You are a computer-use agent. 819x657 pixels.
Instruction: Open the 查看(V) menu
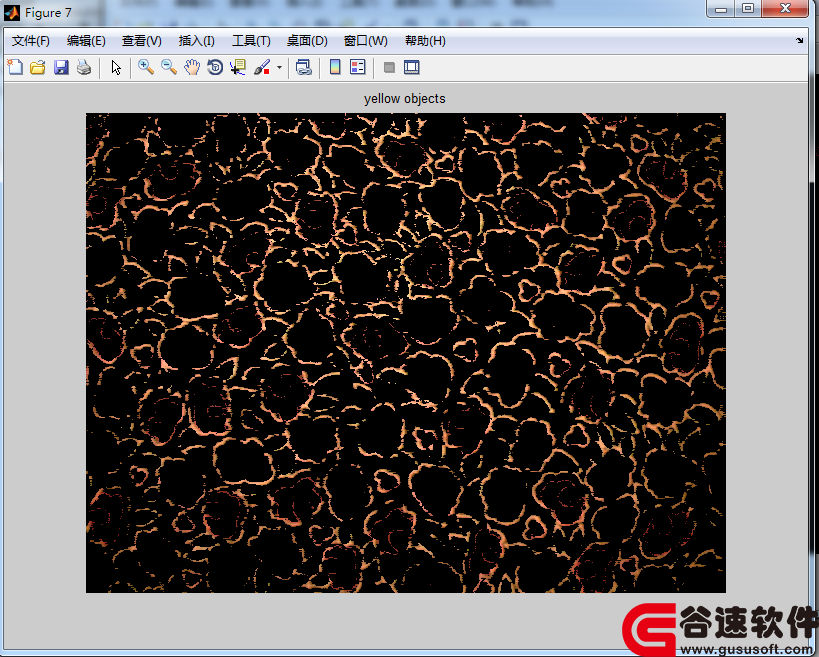[x=142, y=41]
